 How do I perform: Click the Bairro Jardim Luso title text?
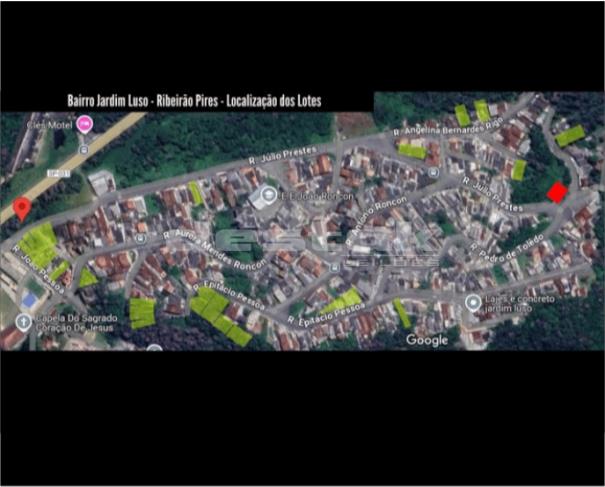pyautogui.click(x=194, y=101)
